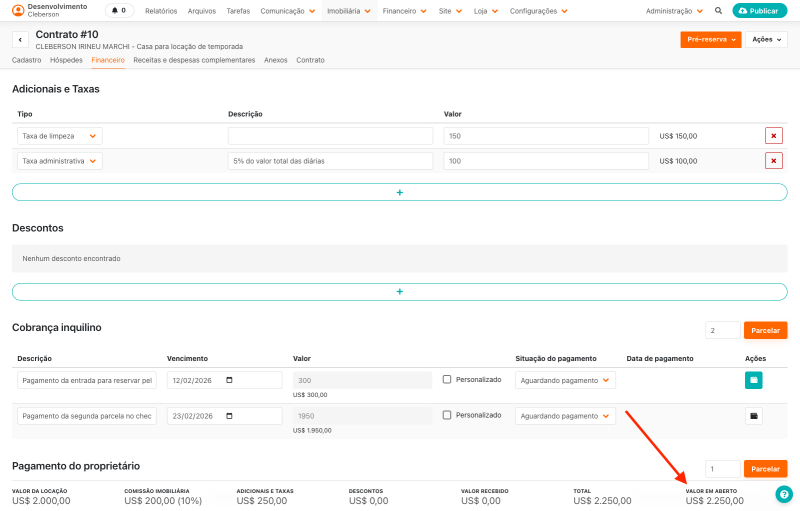Expand the Pré-reserva status dropdown
This screenshot has height=511, width=800.
click(710, 40)
